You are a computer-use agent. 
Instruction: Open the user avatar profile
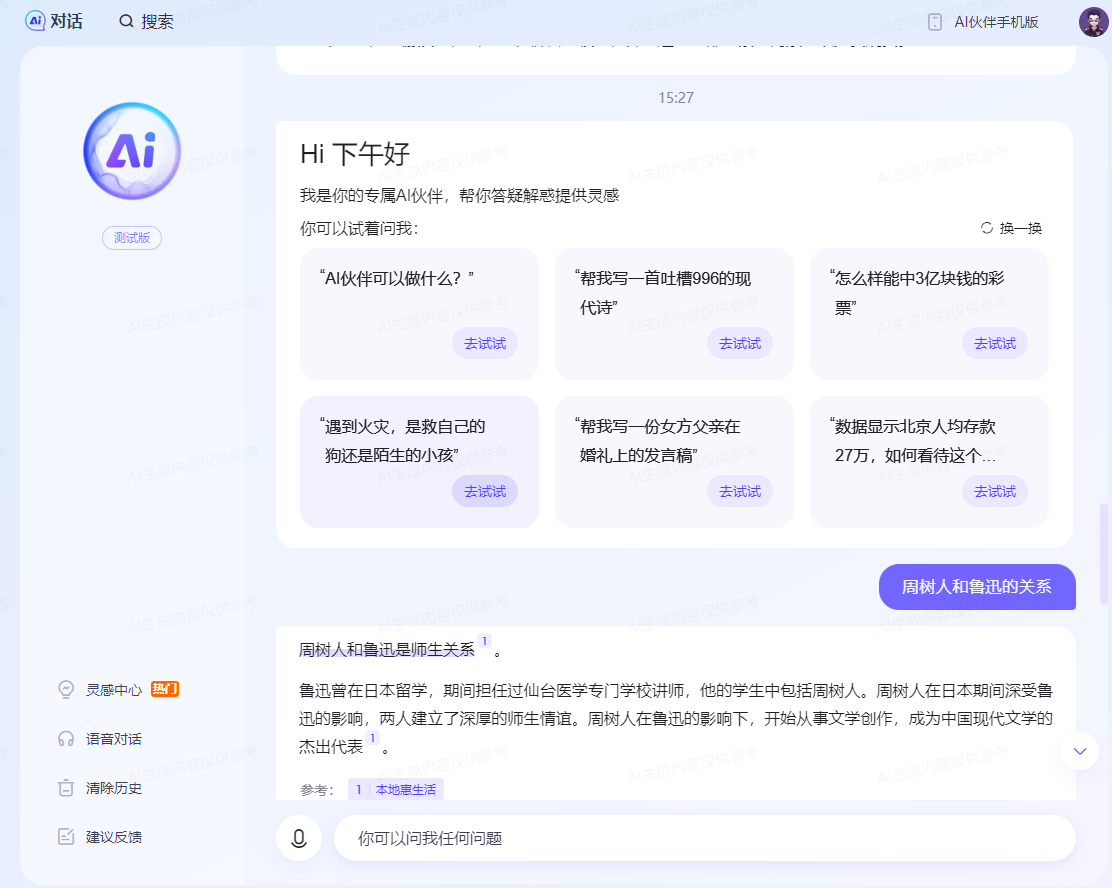pyautogui.click(x=1093, y=22)
